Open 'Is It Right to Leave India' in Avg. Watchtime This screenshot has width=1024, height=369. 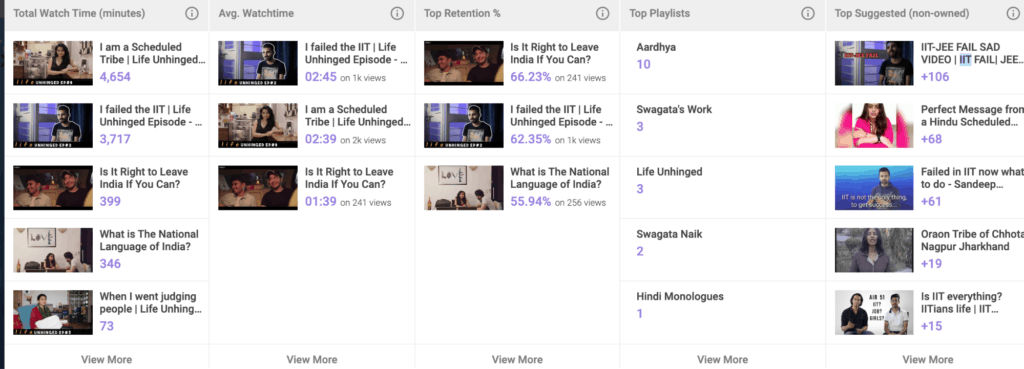pos(349,178)
